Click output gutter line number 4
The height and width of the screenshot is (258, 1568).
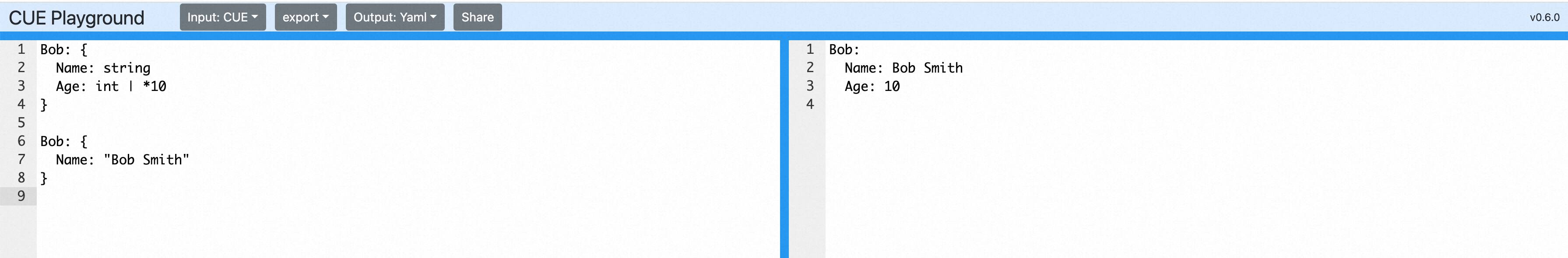click(x=809, y=104)
